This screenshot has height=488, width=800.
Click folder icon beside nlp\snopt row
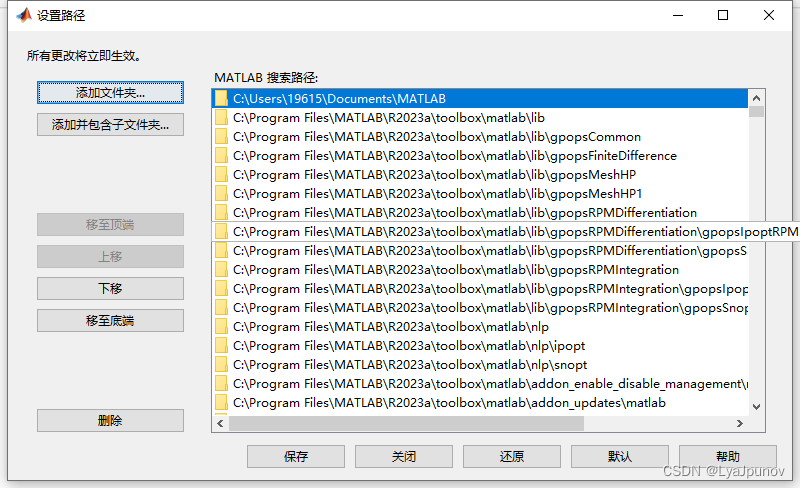(221, 364)
